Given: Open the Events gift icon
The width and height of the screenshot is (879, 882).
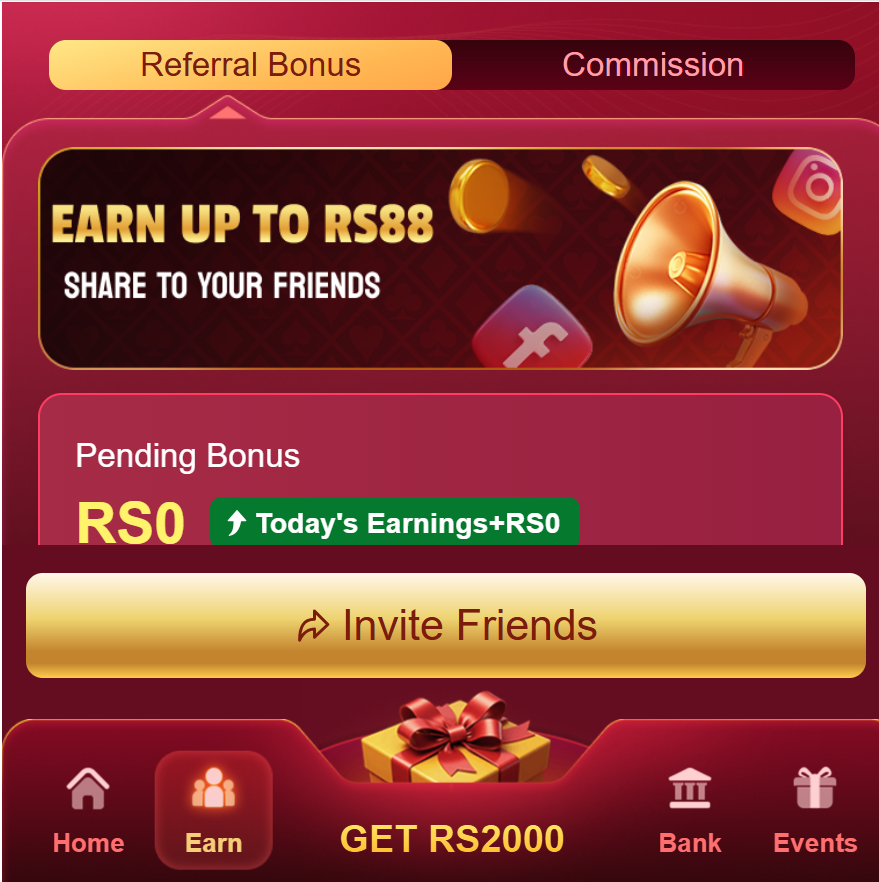Looking at the screenshot, I should pos(815,788).
